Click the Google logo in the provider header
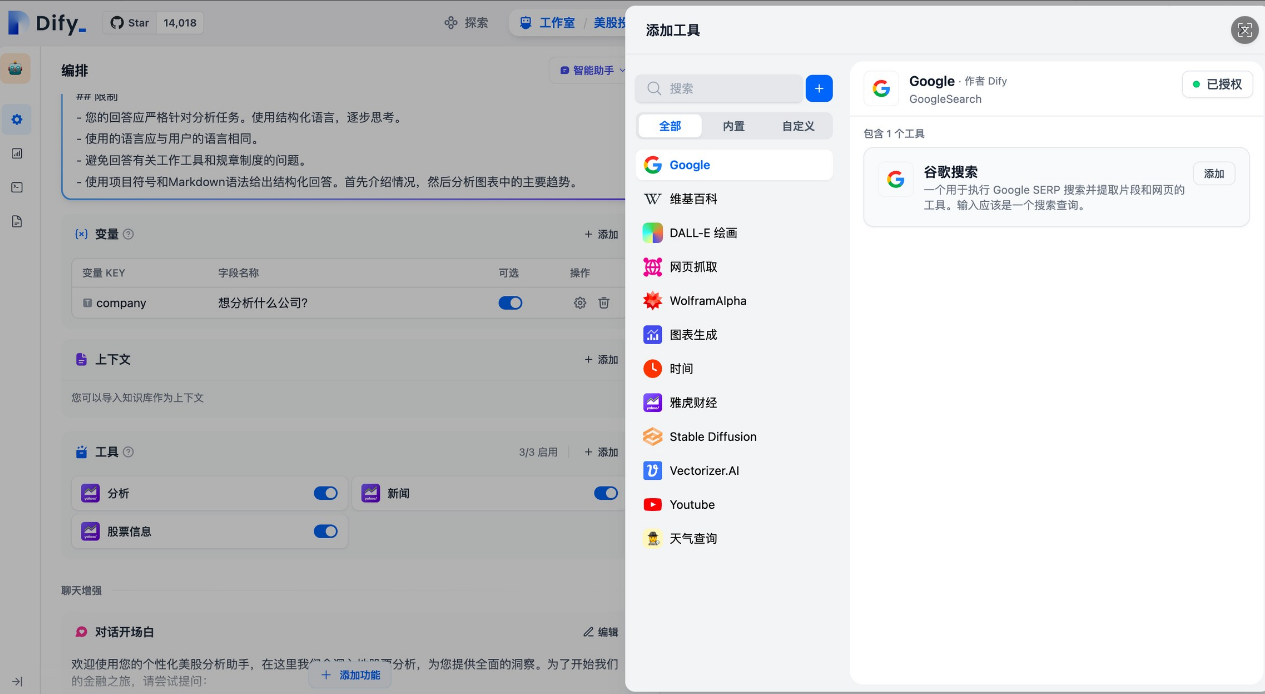Screen dimensions: 1265x694 coord(881,88)
